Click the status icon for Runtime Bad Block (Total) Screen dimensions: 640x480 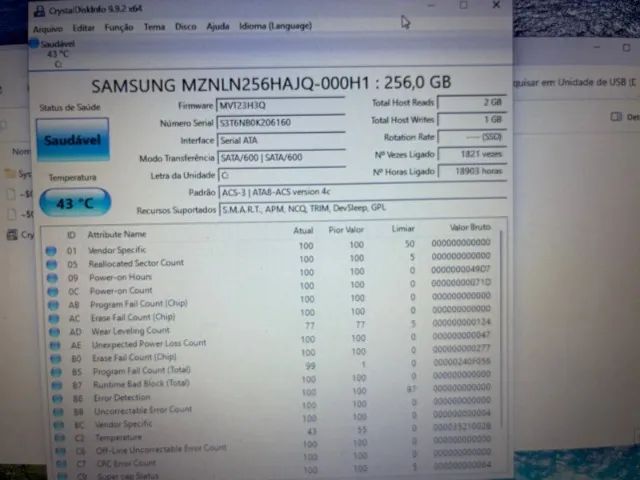tap(57, 385)
